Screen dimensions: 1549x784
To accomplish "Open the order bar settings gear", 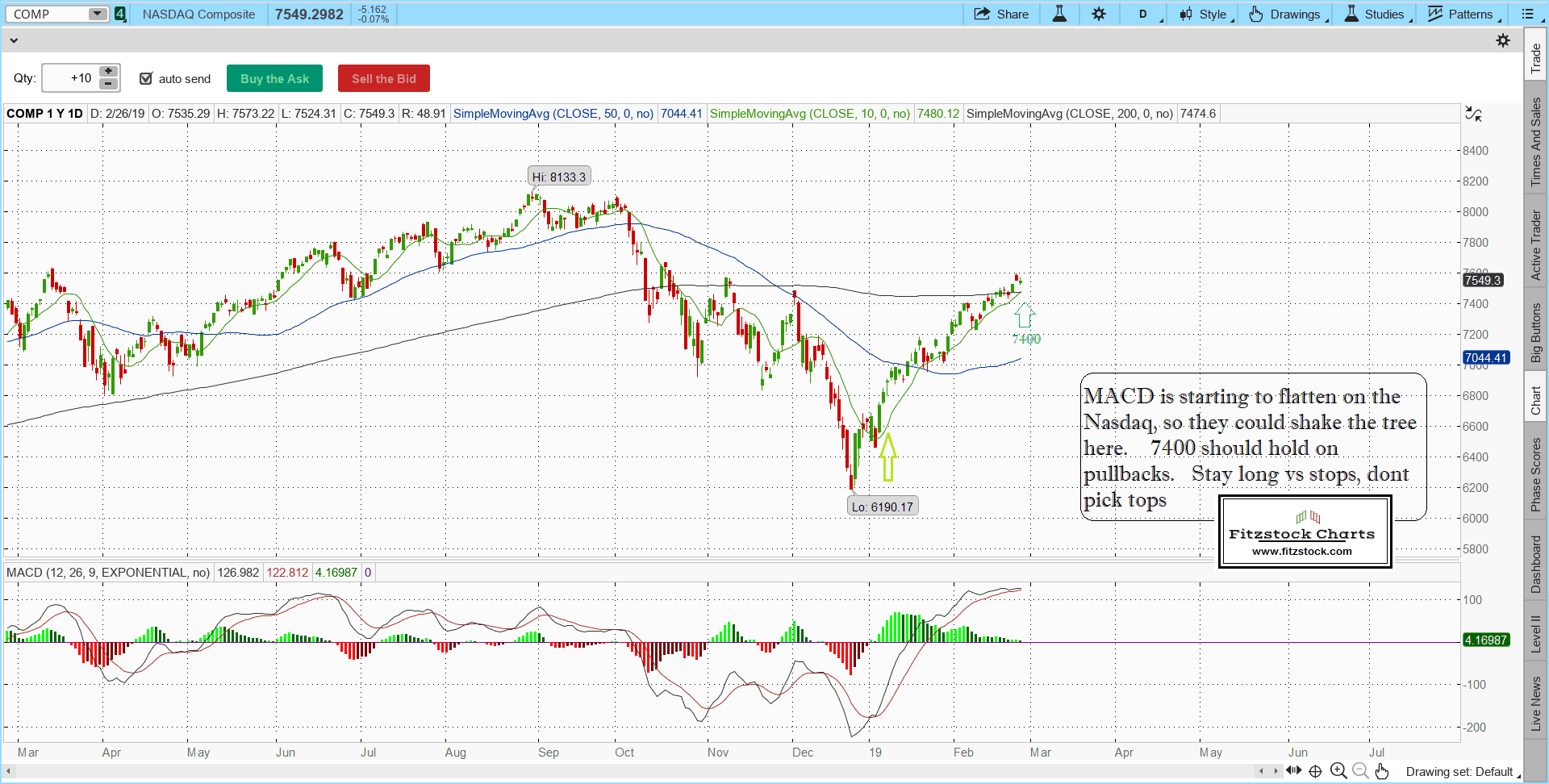I will click(x=1503, y=40).
